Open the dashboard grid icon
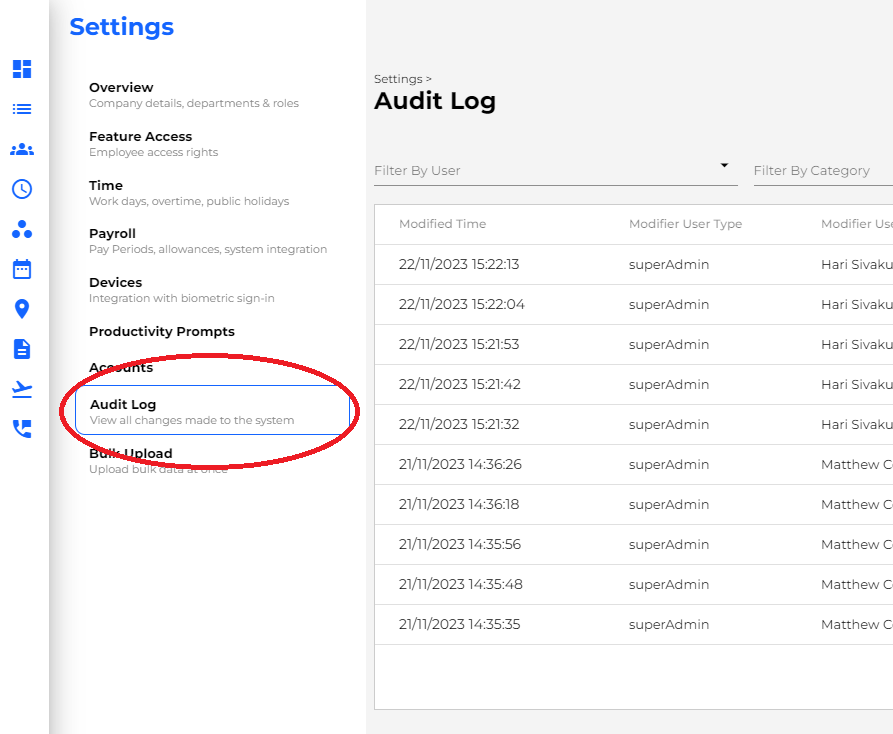This screenshot has height=734, width=893. [x=22, y=69]
